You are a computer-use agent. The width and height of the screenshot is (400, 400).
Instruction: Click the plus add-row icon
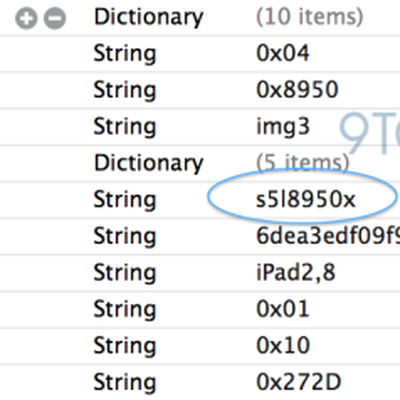(26, 18)
